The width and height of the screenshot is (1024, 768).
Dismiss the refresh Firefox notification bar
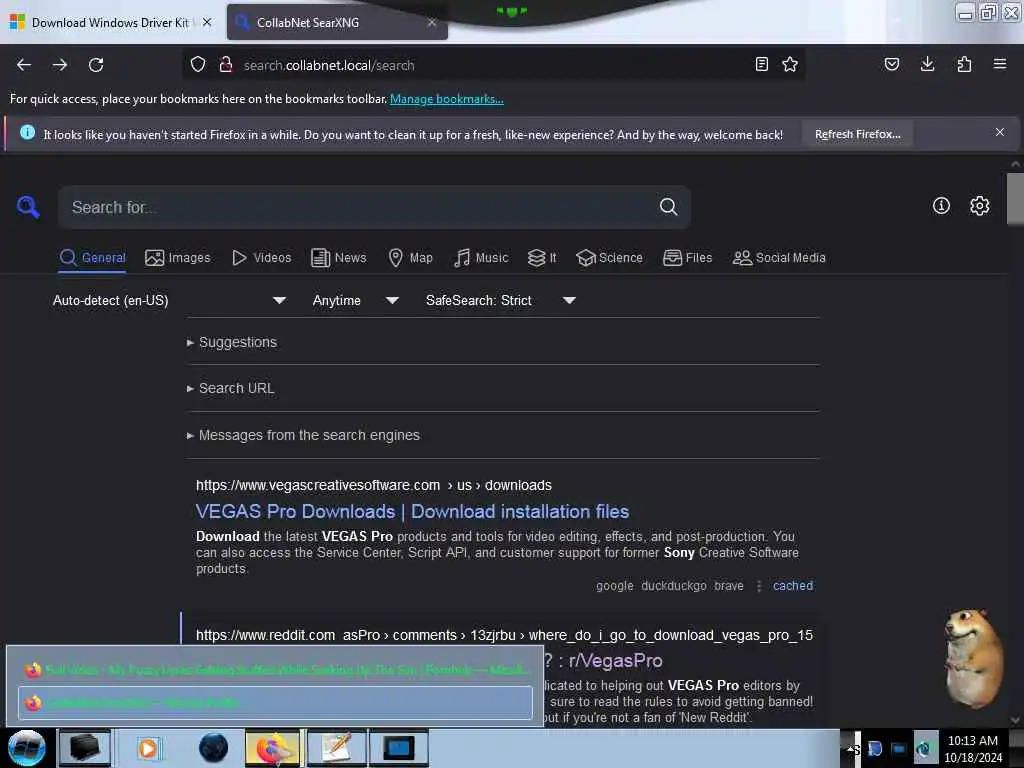pos(1000,133)
